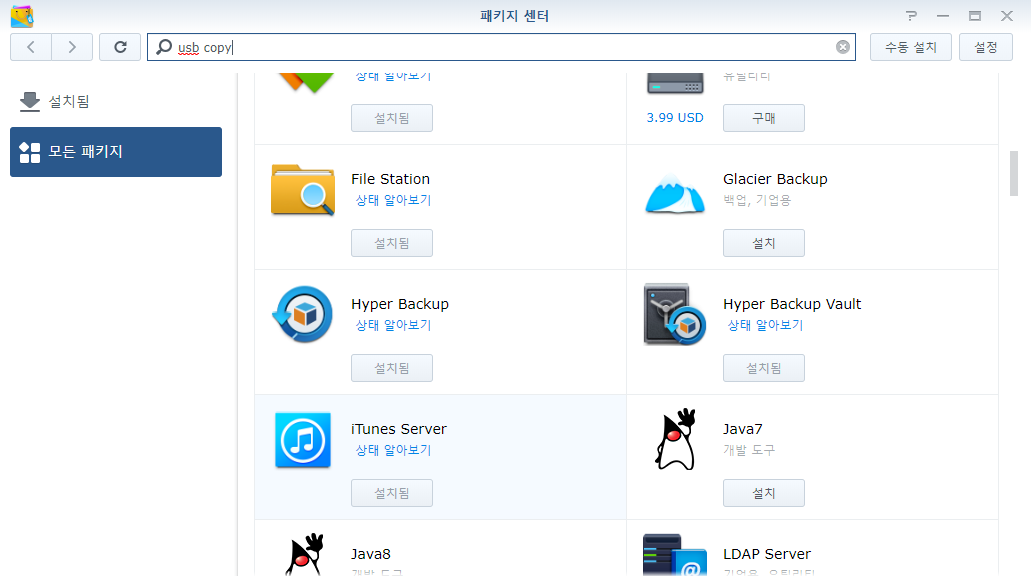Open the File Station package title
The image size is (1031, 576).
click(391, 179)
